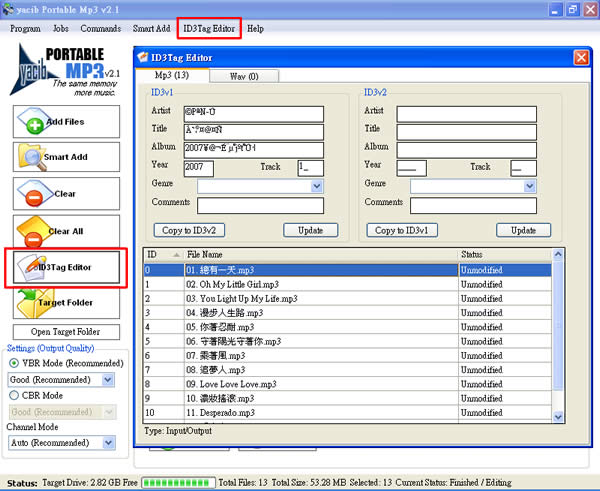The width and height of the screenshot is (600, 491).
Task: Select row 02. Oh My Little Girl.mp3
Action: pyautogui.click(x=348, y=284)
